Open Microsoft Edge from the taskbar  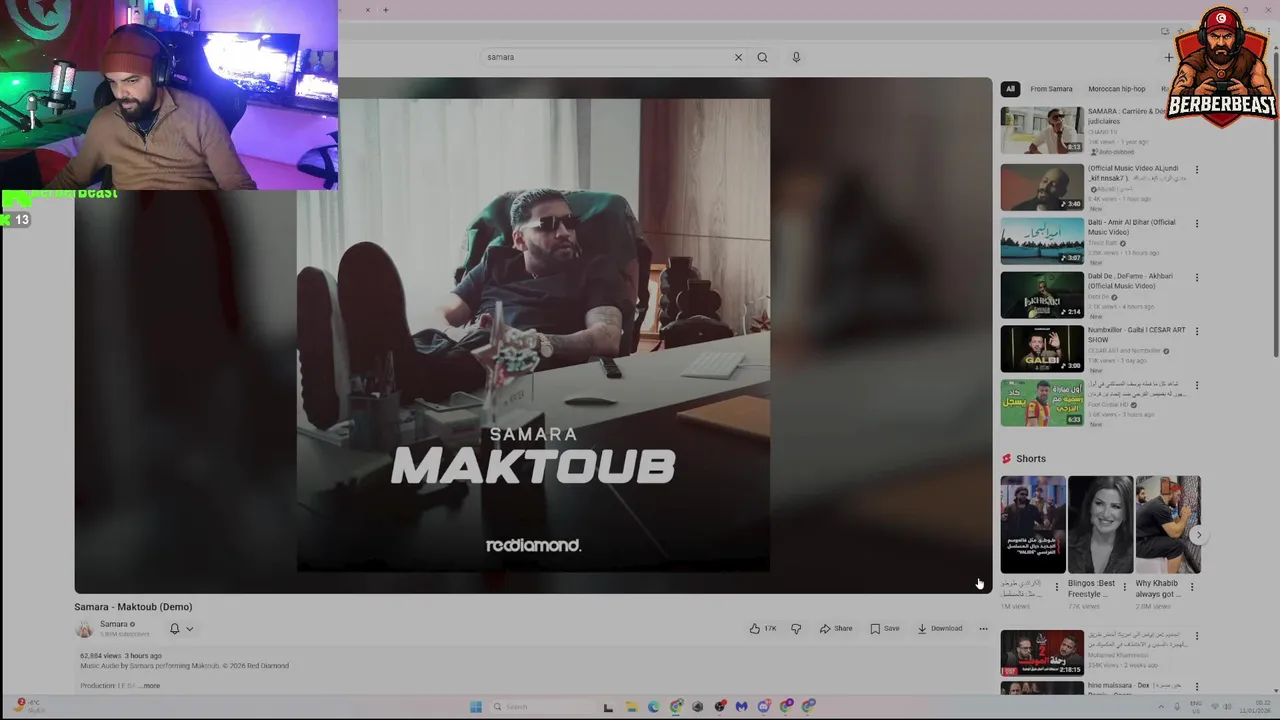point(653,707)
